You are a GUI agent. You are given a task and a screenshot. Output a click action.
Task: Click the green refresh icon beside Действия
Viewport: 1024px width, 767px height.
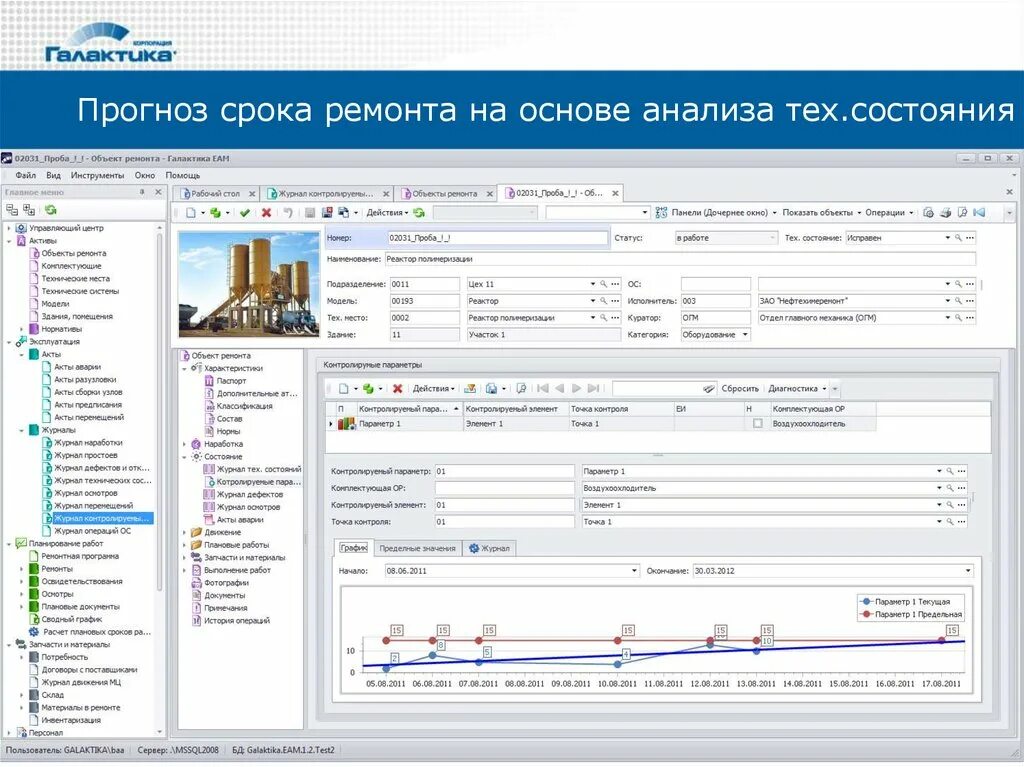[x=419, y=213]
